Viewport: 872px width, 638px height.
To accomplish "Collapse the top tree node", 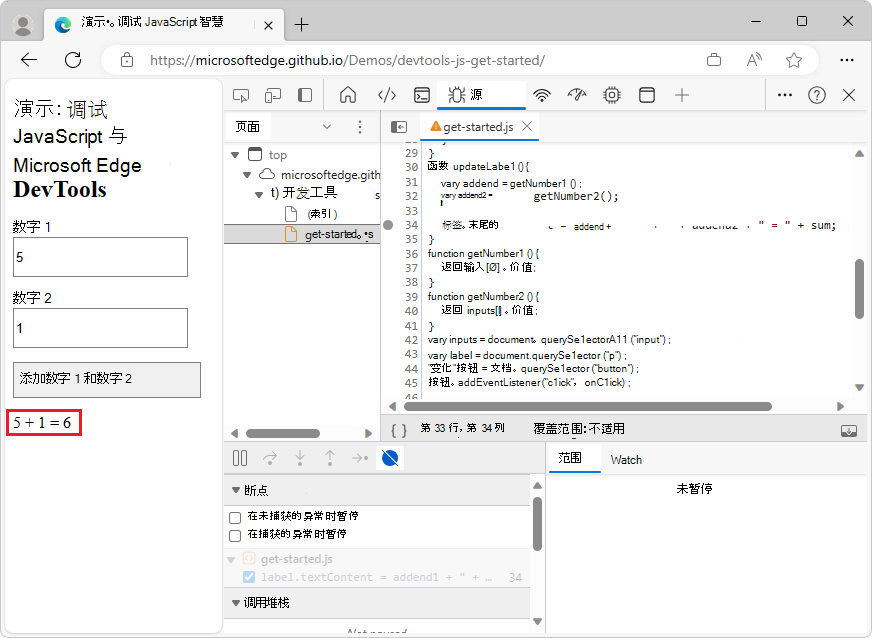I will click(235, 155).
